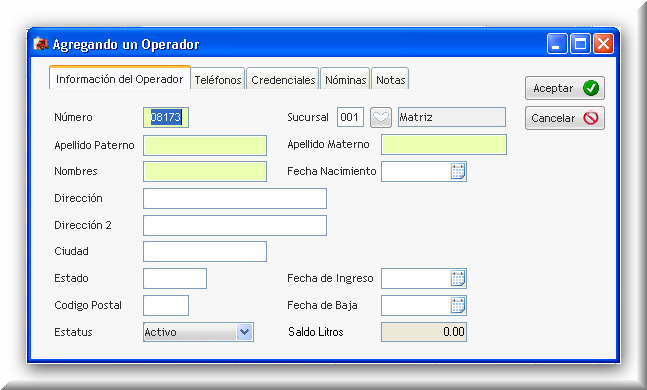
Task: Open Fecha de Ingreso calendar icon
Action: pyautogui.click(x=458, y=279)
